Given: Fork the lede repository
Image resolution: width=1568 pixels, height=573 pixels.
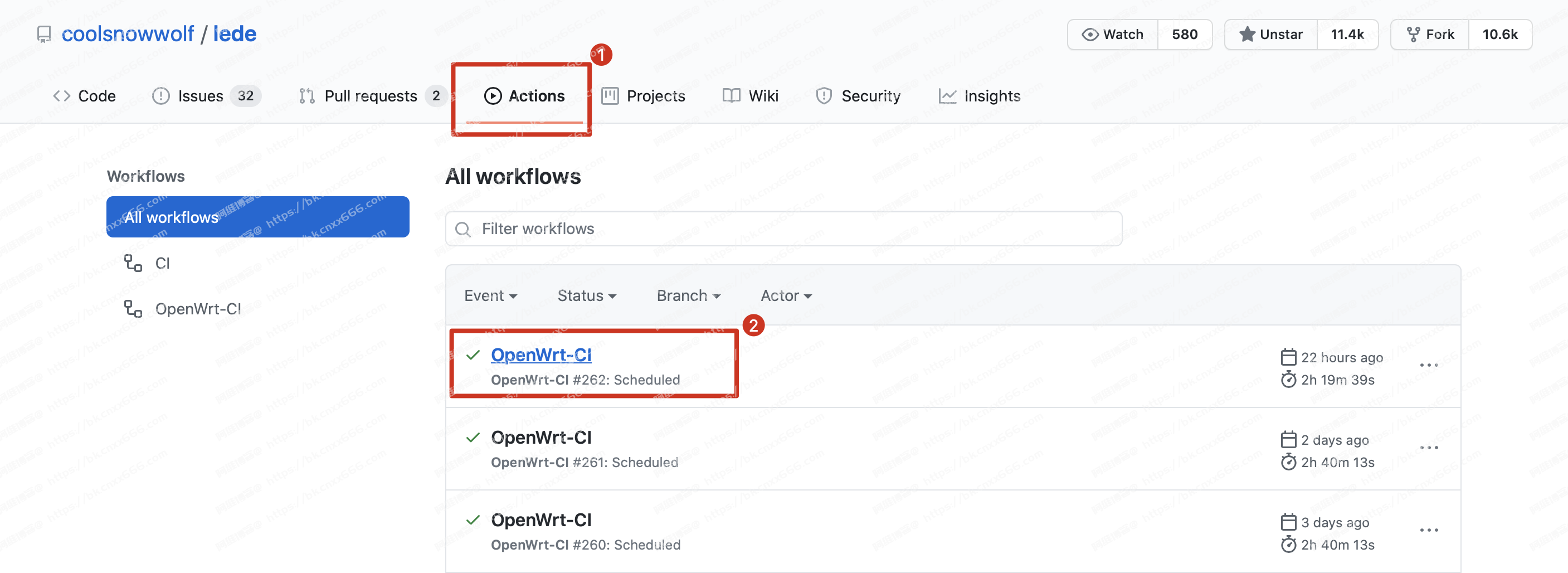Looking at the screenshot, I should click(x=1430, y=35).
